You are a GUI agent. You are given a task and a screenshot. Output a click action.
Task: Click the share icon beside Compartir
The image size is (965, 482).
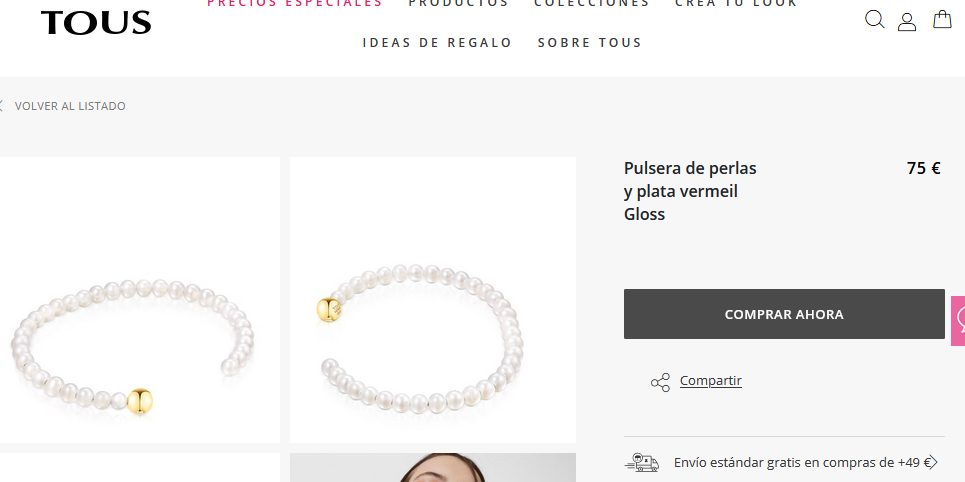660,382
